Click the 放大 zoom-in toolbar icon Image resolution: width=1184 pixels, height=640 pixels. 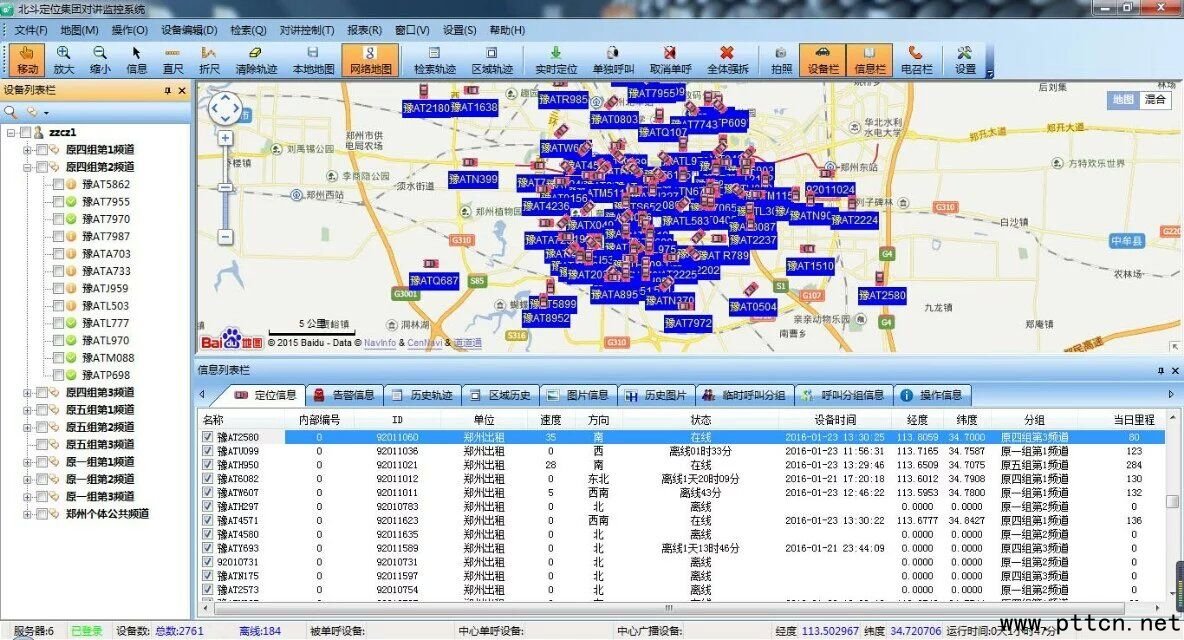click(x=64, y=59)
